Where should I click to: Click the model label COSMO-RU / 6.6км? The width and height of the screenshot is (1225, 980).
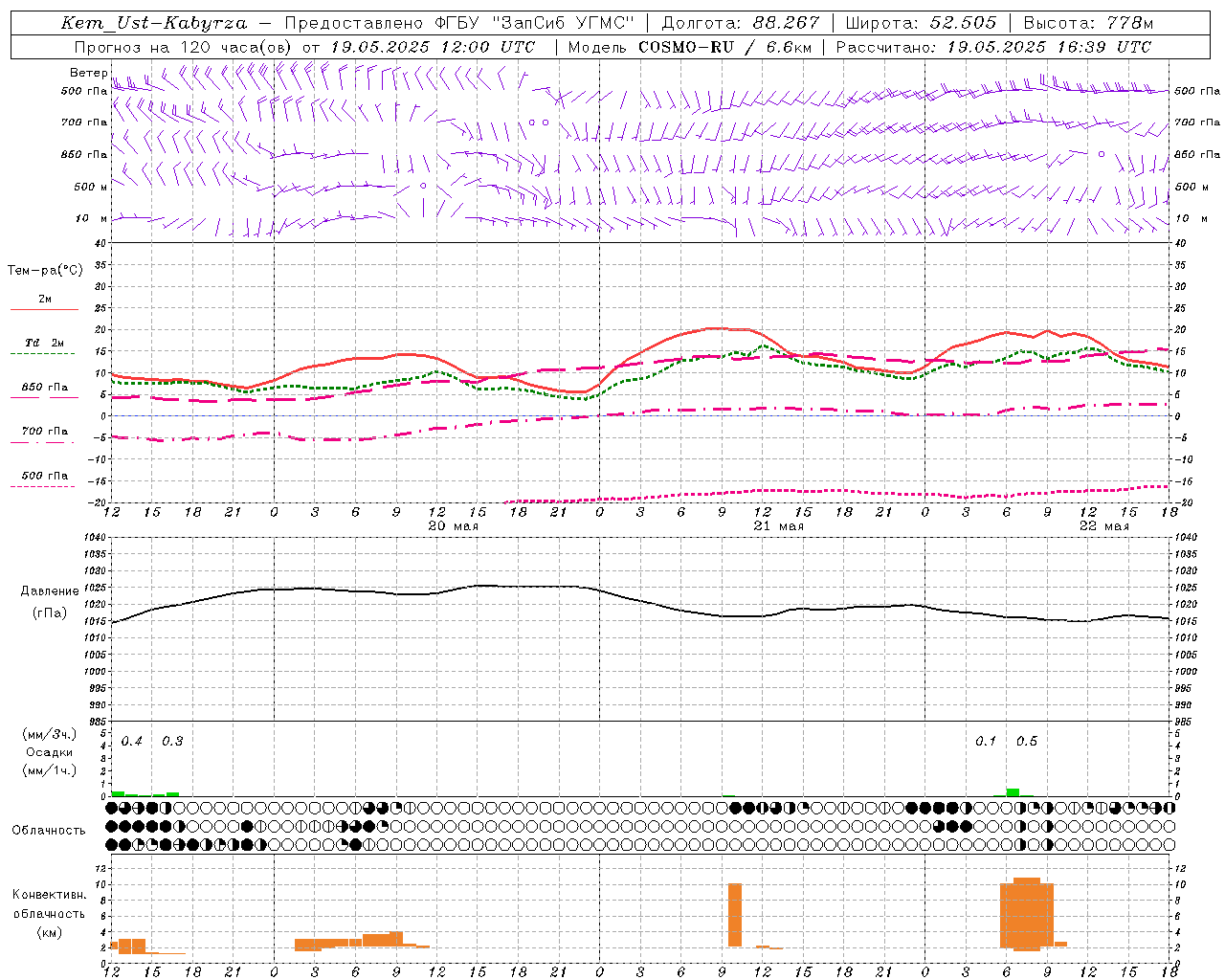click(724, 47)
